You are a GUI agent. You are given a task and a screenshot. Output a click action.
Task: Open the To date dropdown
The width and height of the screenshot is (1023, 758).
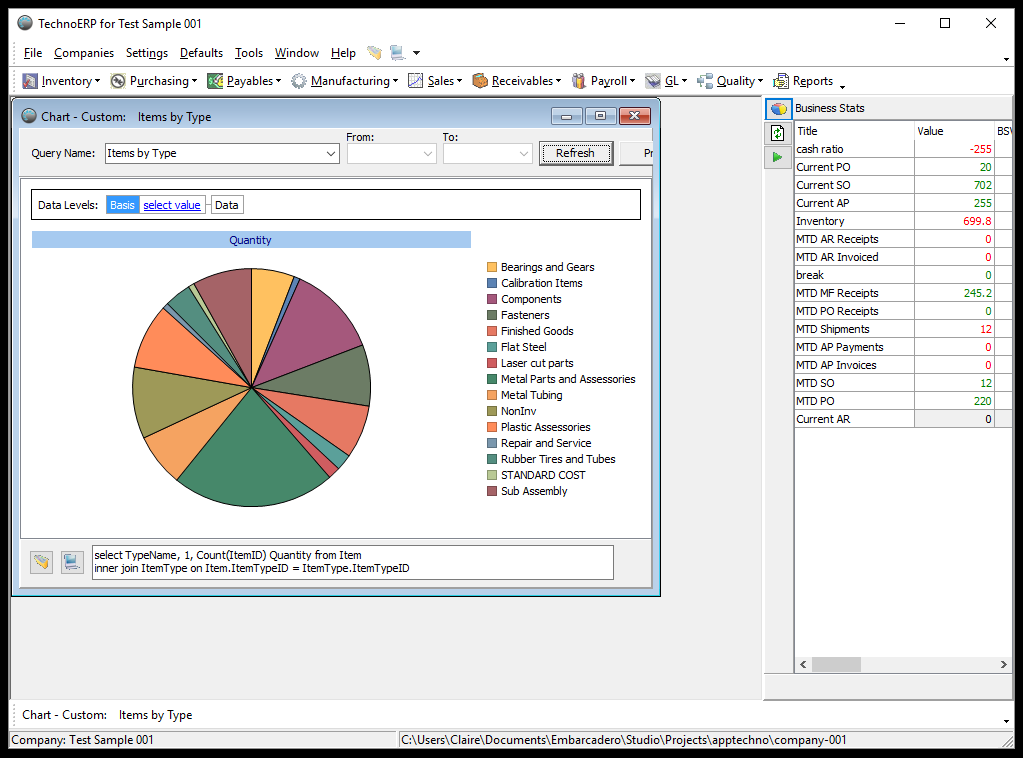tap(524, 154)
